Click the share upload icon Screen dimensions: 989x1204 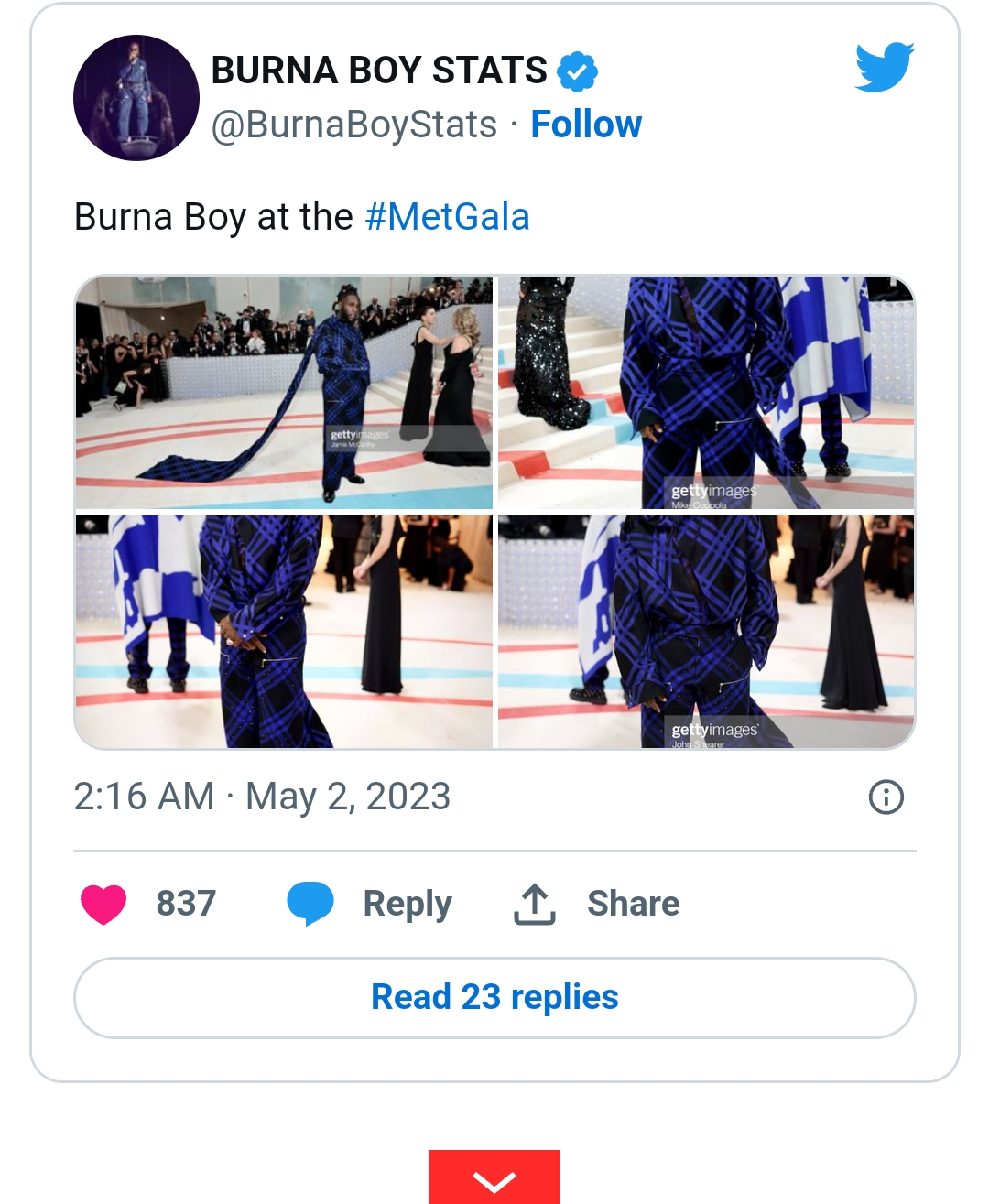click(535, 904)
